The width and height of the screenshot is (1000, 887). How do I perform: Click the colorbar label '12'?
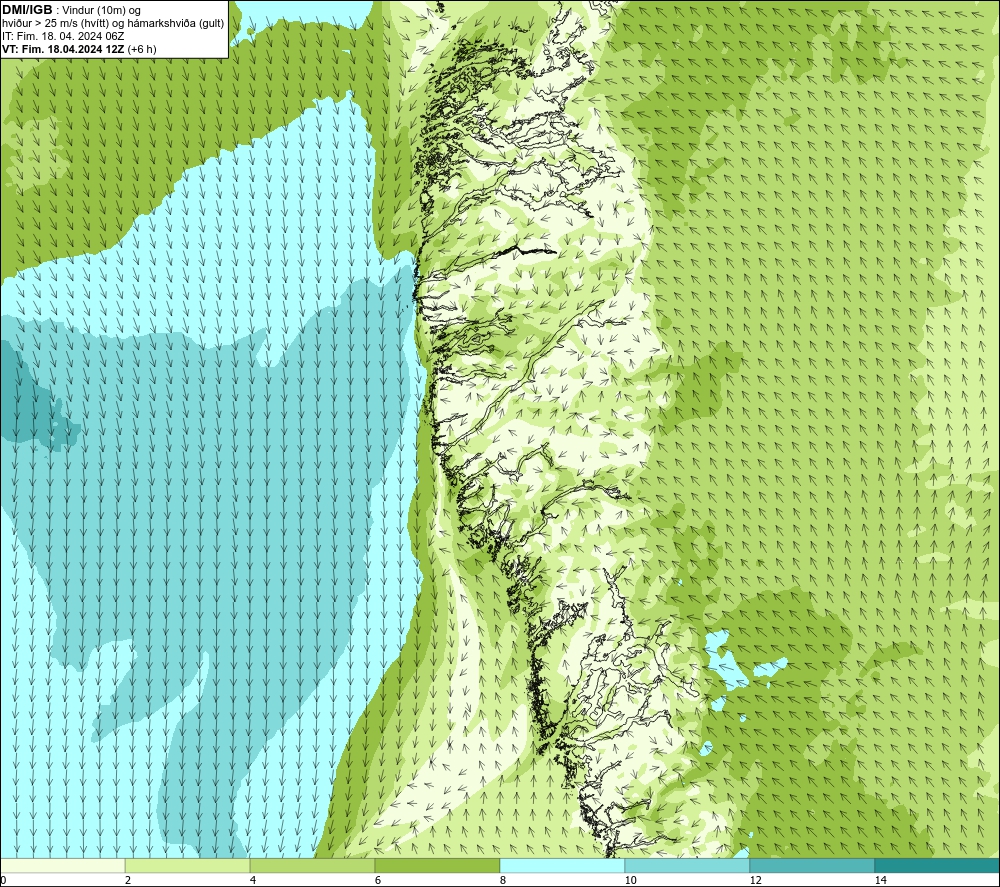click(x=755, y=880)
